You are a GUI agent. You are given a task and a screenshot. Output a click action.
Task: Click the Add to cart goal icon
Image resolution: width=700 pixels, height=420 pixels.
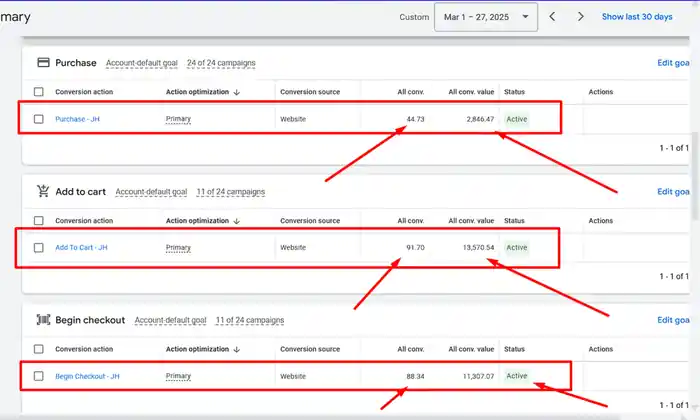click(x=43, y=191)
